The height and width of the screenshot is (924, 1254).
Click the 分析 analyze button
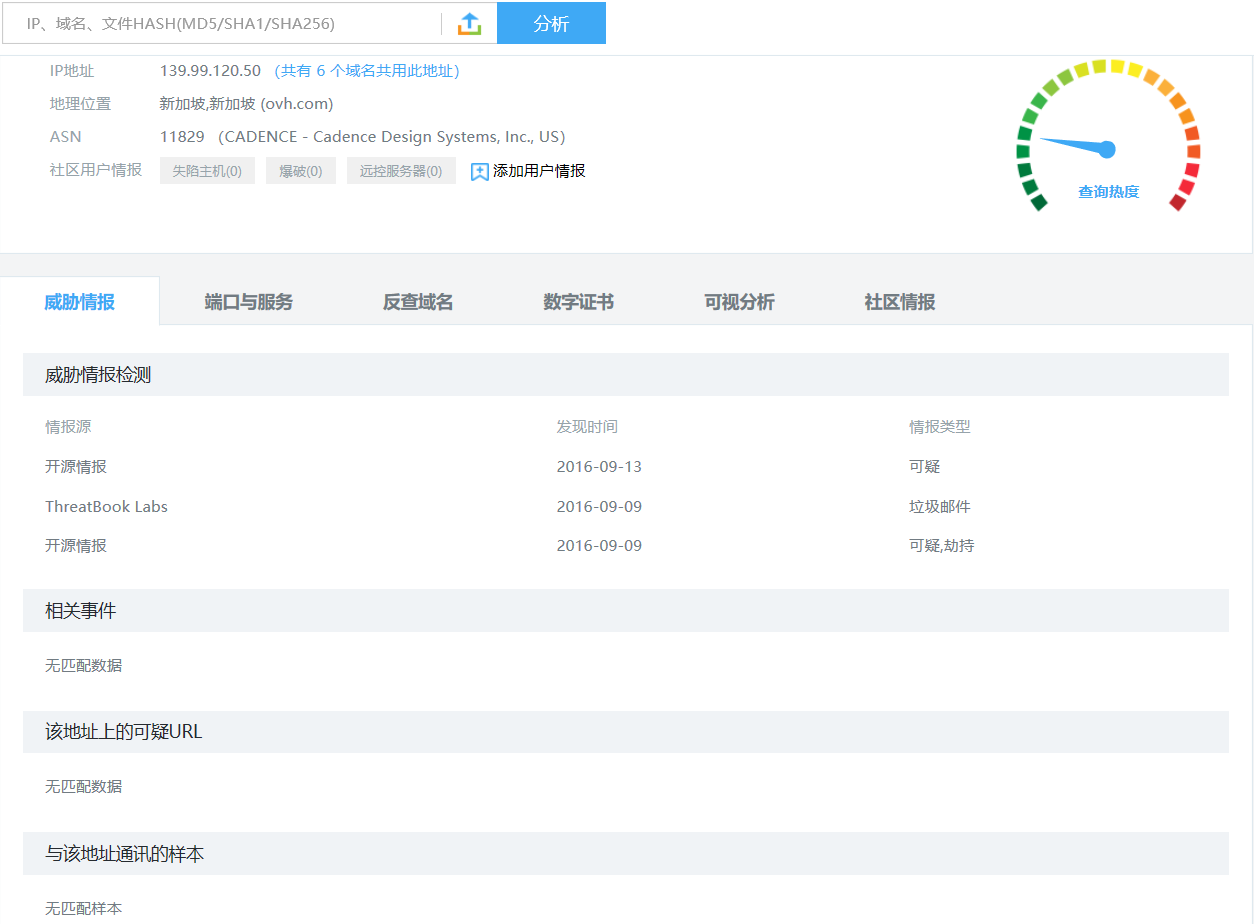551,24
